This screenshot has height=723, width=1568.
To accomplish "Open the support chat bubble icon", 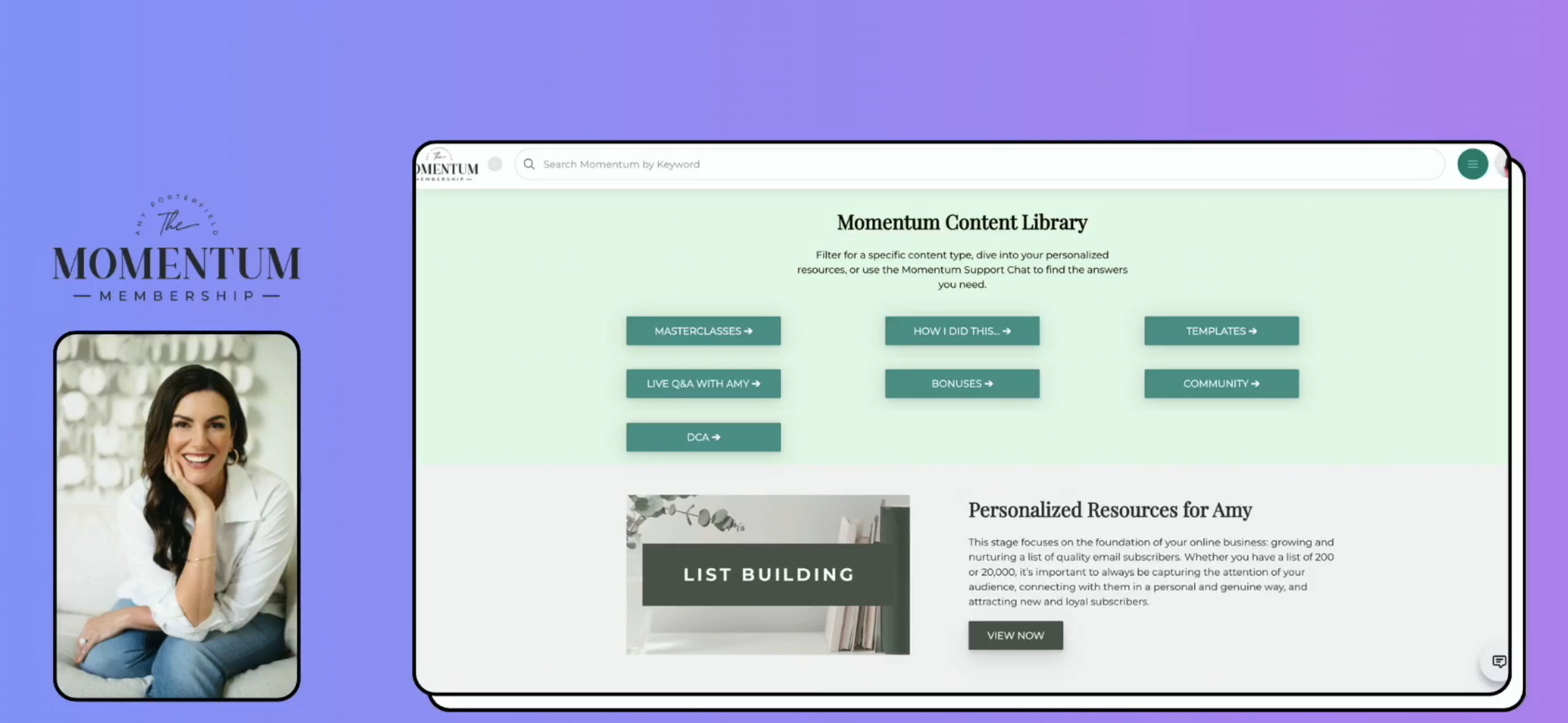I will coord(1498,662).
